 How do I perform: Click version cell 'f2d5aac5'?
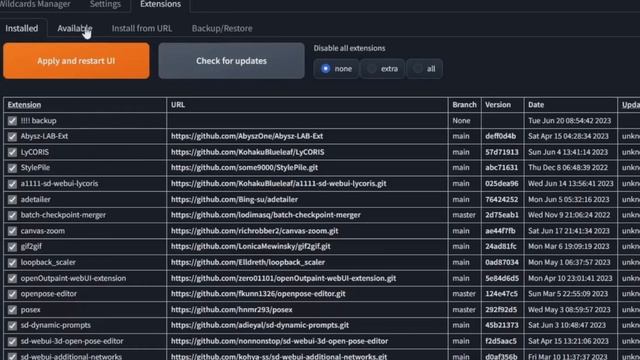(501, 341)
